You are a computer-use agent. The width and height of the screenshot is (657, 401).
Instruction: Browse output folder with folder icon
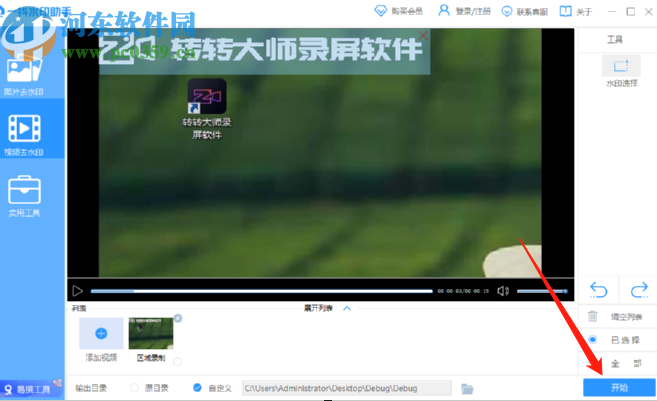[467, 389]
